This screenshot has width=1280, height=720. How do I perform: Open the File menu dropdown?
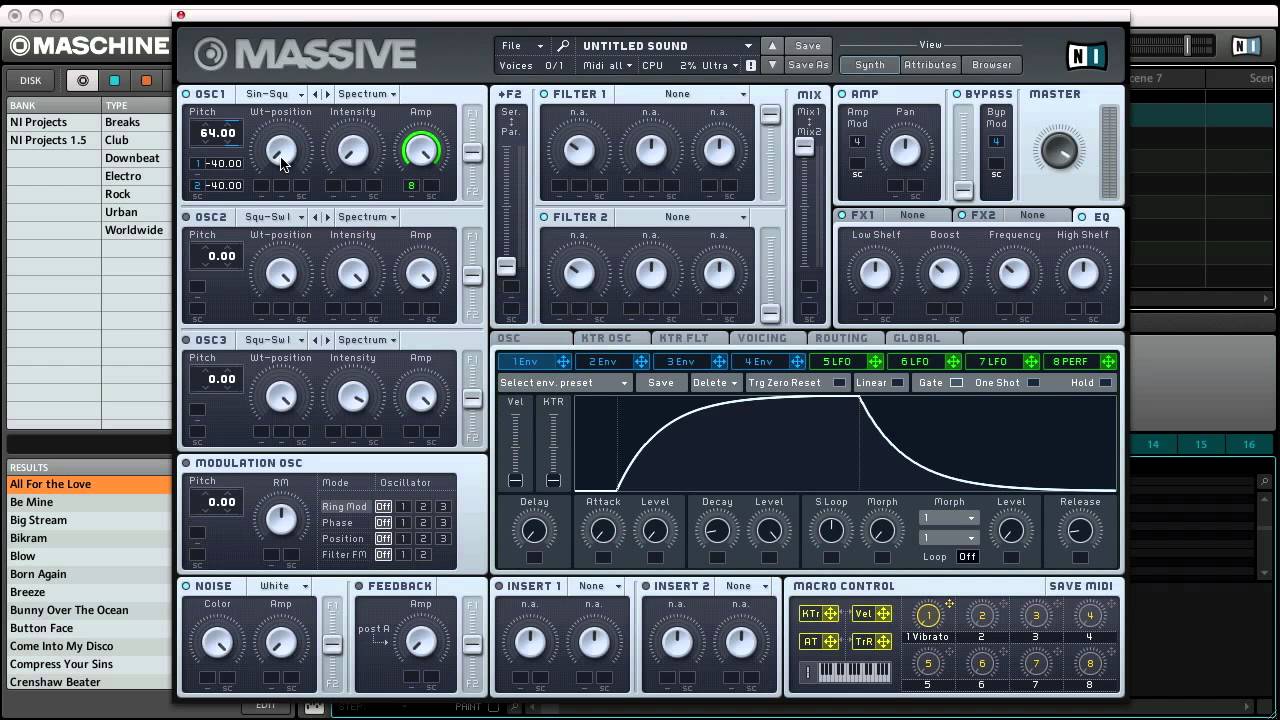click(522, 46)
